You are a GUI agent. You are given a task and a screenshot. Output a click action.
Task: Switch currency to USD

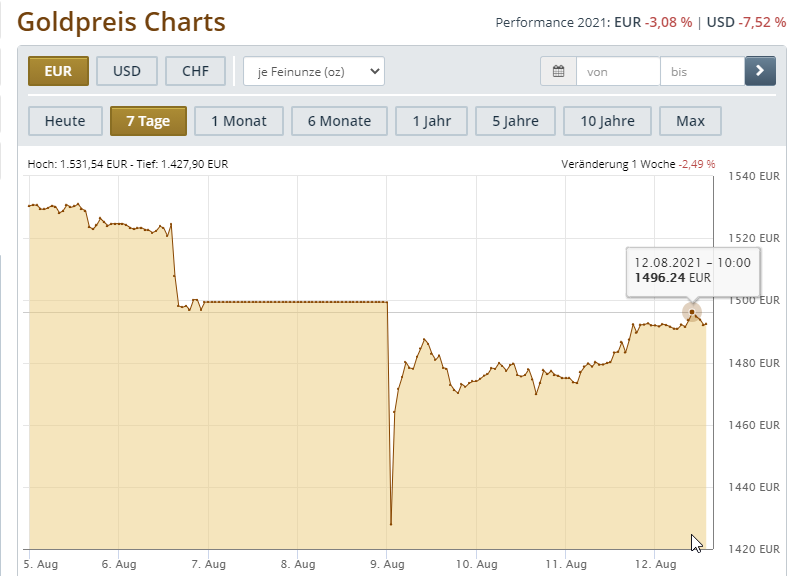(x=127, y=71)
